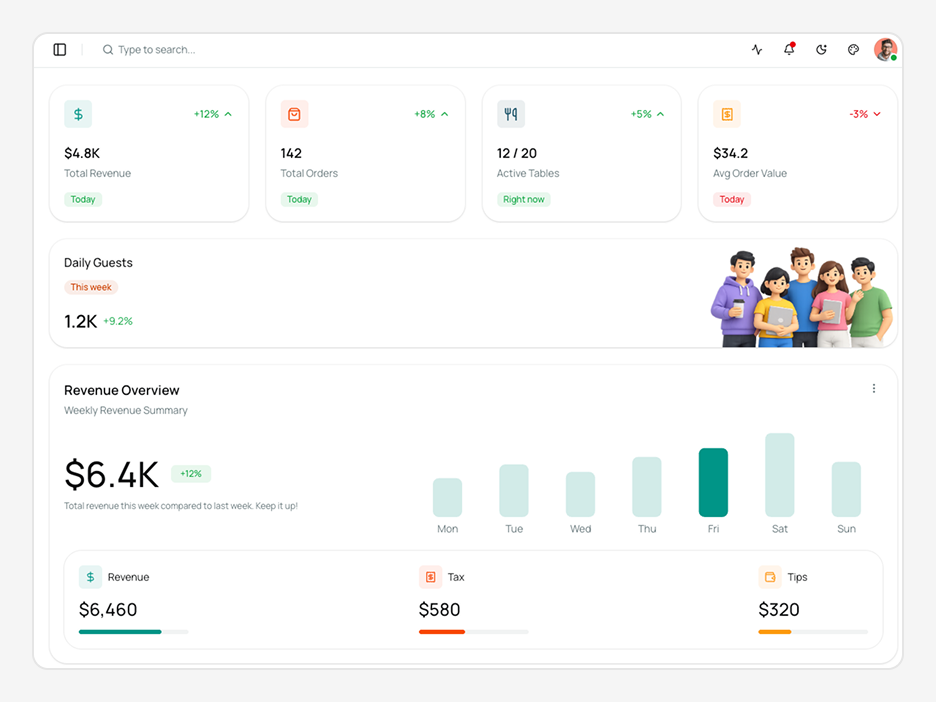Image resolution: width=936 pixels, height=702 pixels.
Task: Click the $4.8K revenue value
Action: point(82,153)
